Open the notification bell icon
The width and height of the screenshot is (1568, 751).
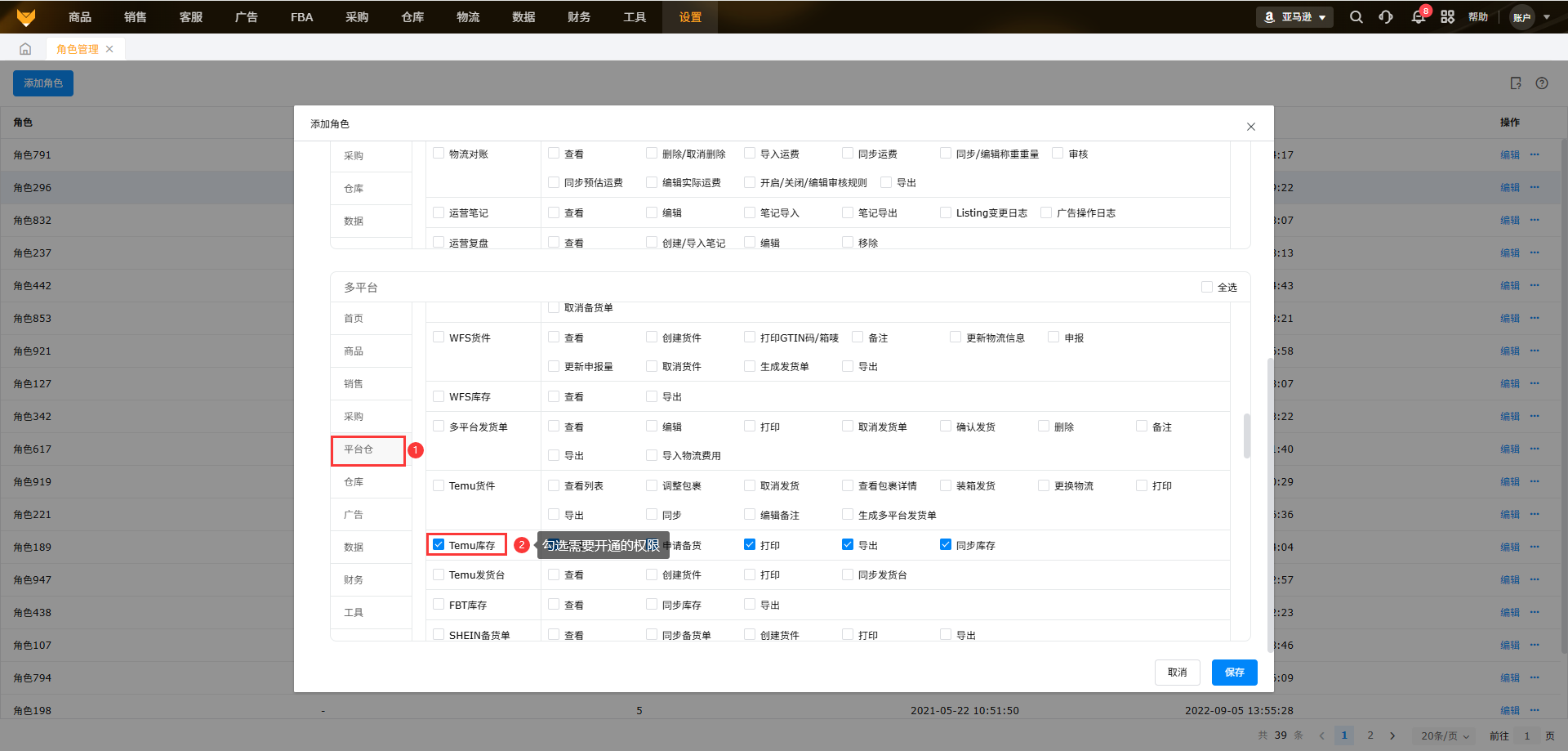1418,17
